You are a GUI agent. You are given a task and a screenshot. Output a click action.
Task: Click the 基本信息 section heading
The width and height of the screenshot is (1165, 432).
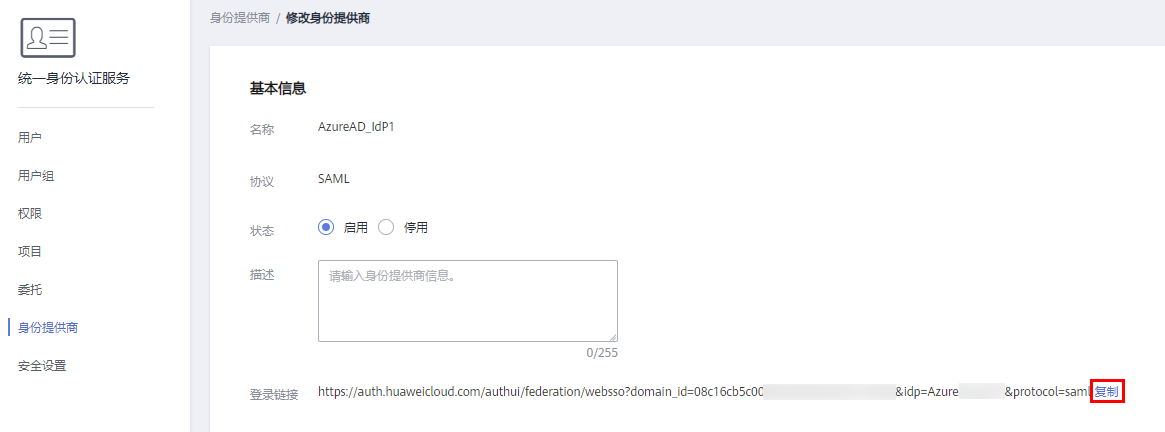pos(278,88)
